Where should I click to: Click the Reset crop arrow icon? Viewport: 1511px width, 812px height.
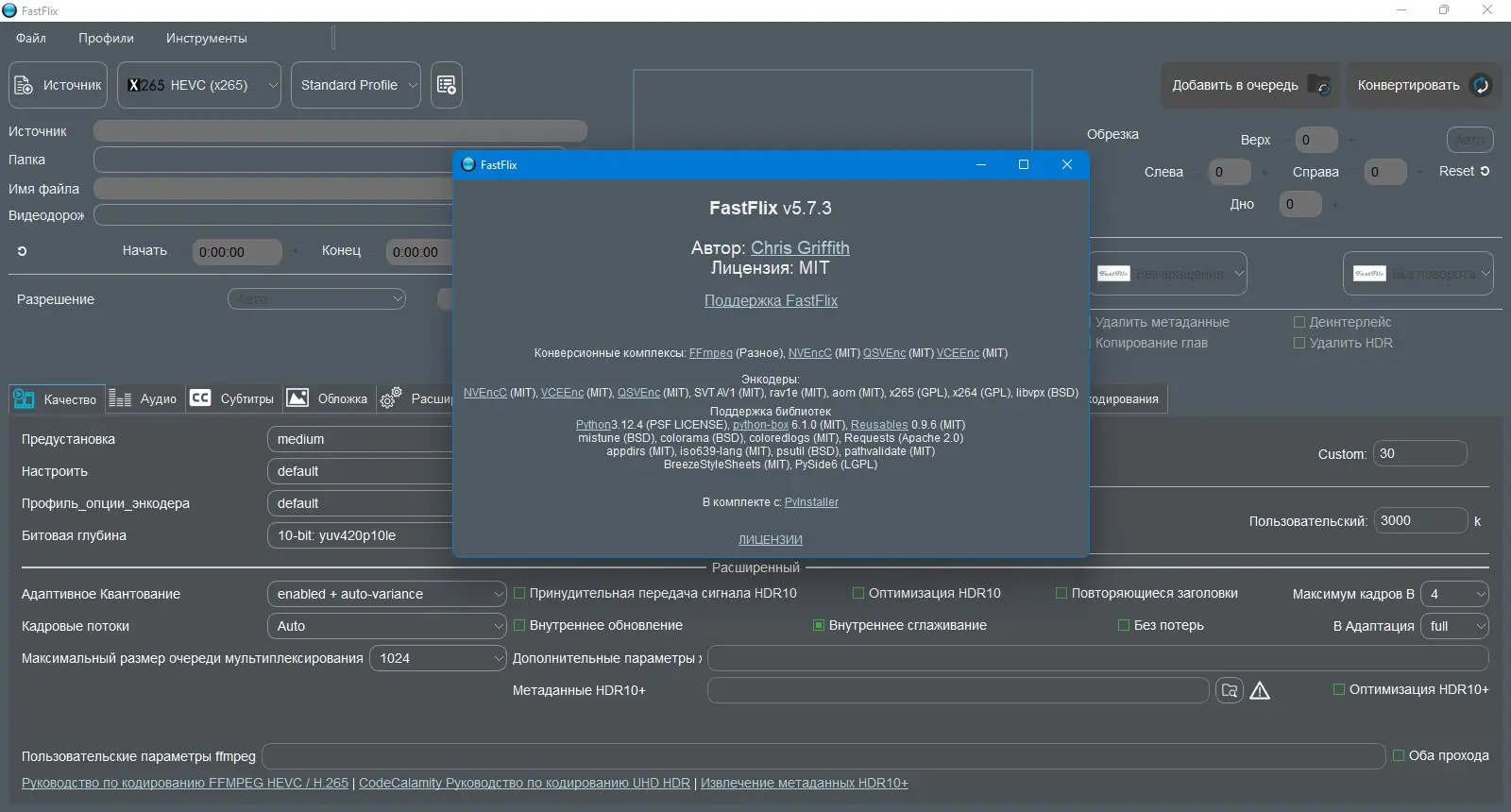pos(1485,171)
